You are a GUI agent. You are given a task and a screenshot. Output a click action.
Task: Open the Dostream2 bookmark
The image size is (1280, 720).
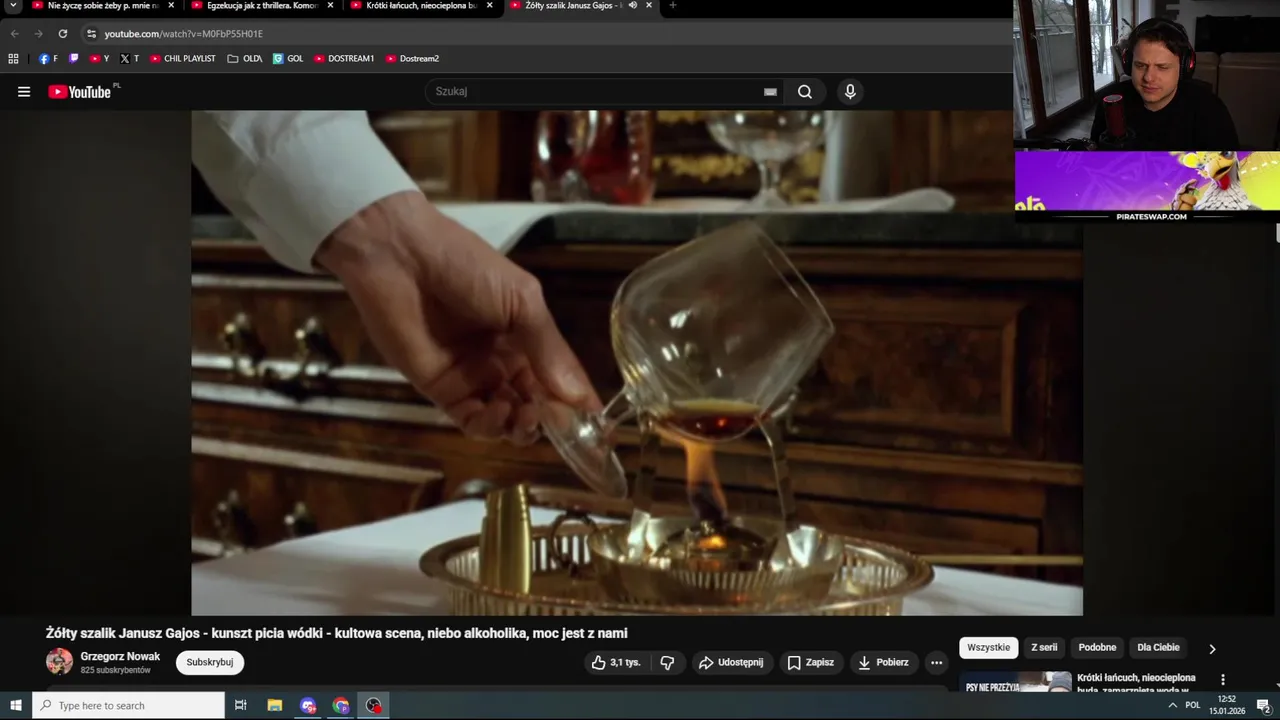(412, 58)
